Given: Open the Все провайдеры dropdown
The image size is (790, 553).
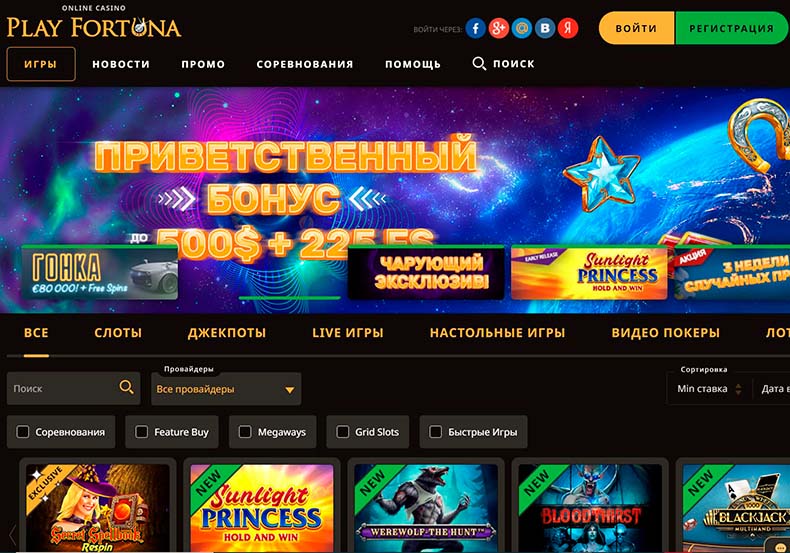Looking at the screenshot, I should [226, 389].
